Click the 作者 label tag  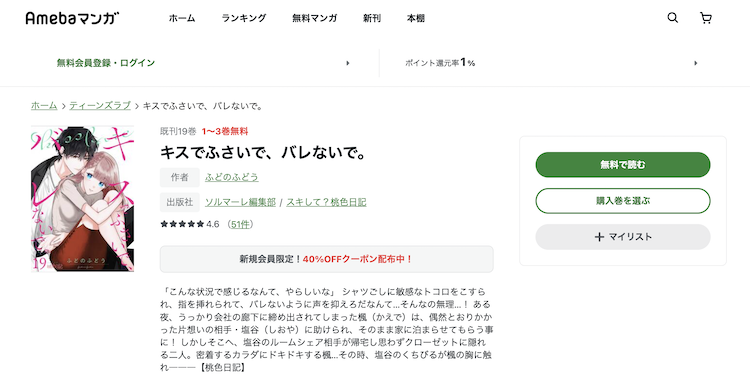(179, 177)
